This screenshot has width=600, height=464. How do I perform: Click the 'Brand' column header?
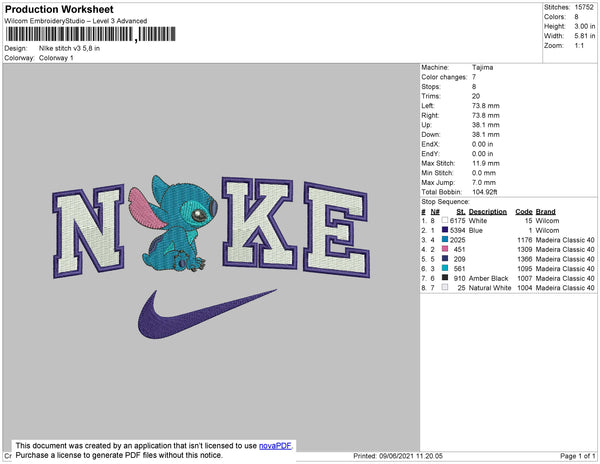tap(545, 212)
